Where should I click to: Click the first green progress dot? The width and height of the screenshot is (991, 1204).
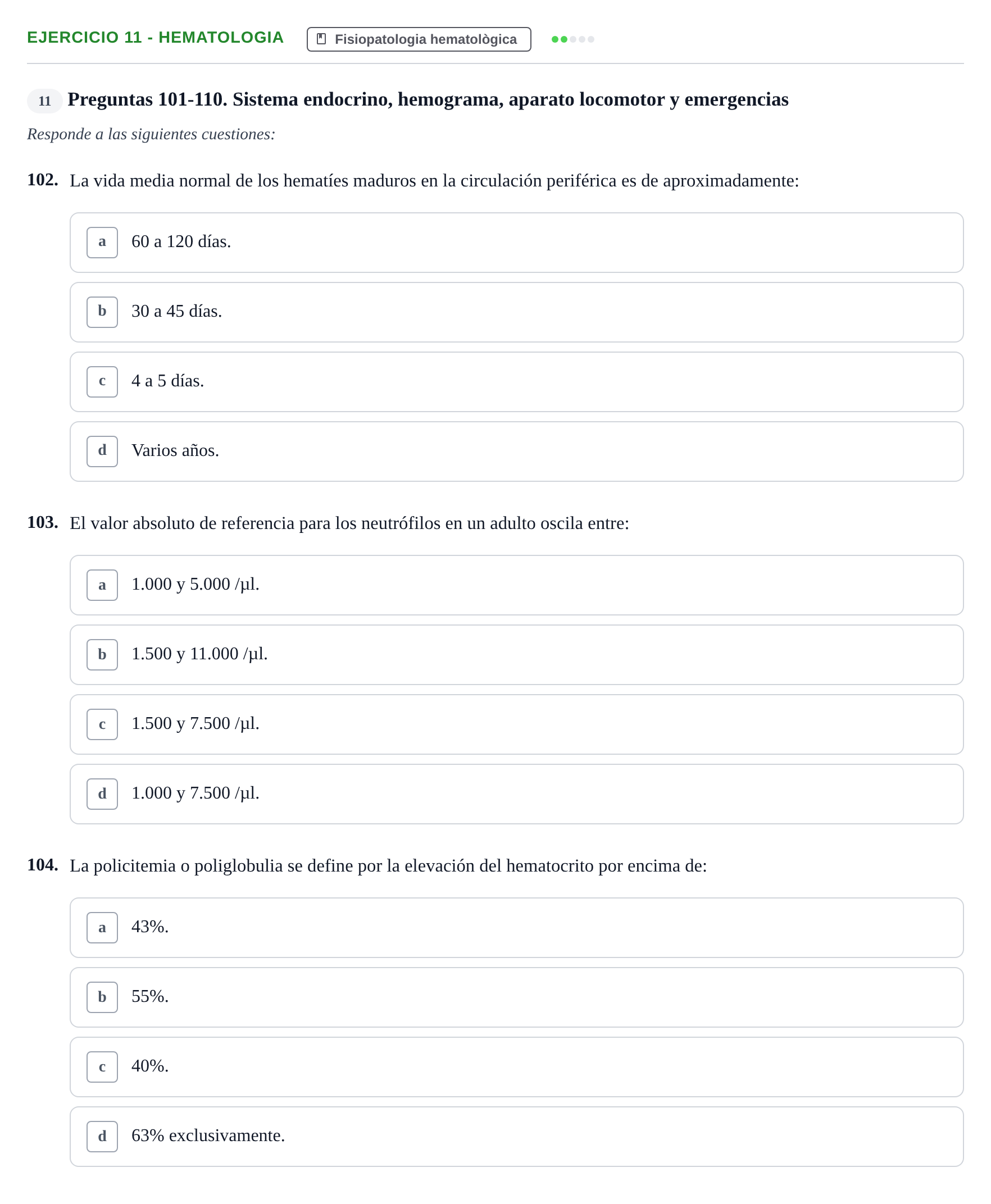coord(554,39)
